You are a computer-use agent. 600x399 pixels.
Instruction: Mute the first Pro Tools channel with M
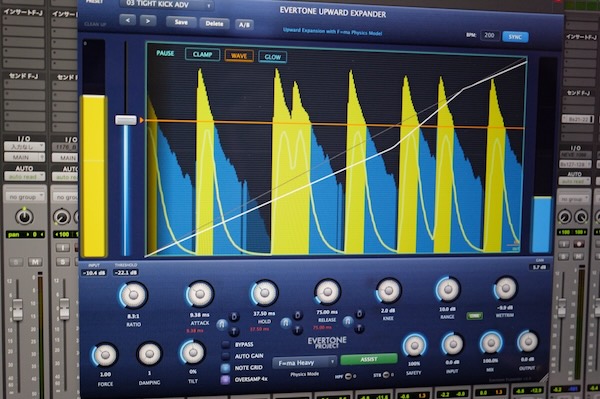pyautogui.click(x=35, y=262)
